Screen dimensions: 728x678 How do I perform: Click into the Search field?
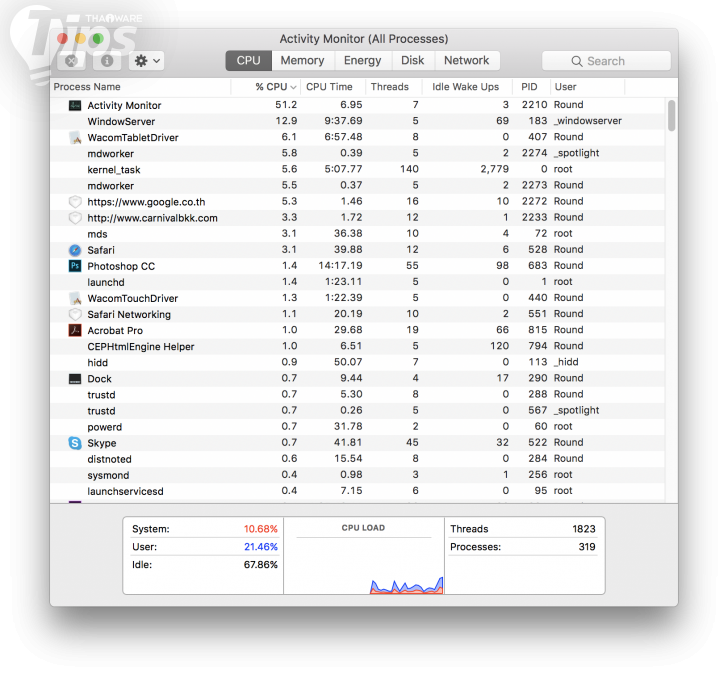(606, 61)
